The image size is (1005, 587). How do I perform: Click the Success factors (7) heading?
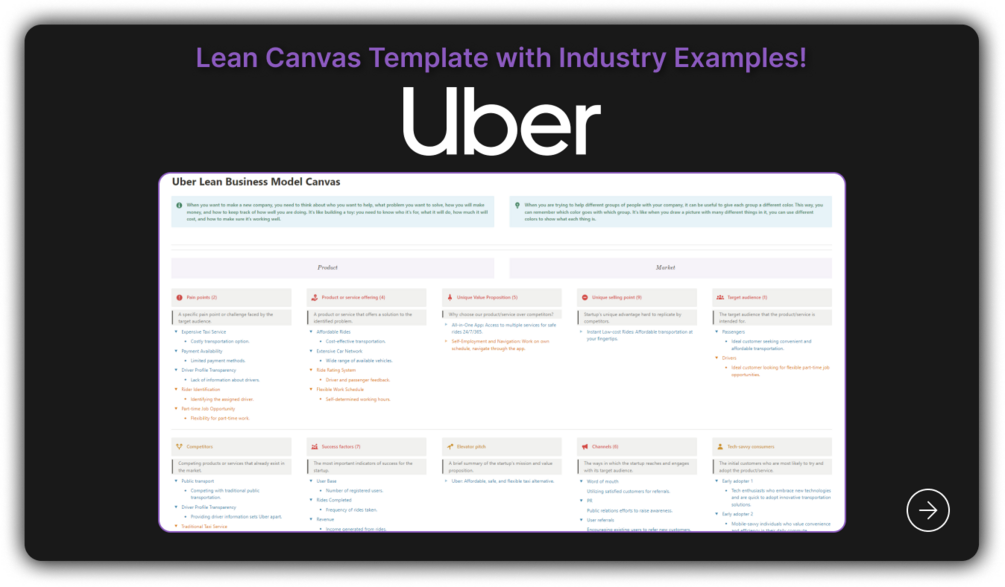click(341, 447)
